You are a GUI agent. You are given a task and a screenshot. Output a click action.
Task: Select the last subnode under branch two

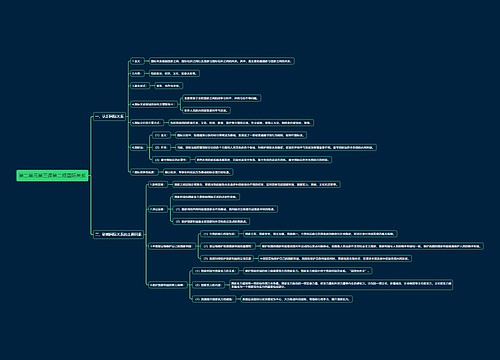tap(167, 285)
